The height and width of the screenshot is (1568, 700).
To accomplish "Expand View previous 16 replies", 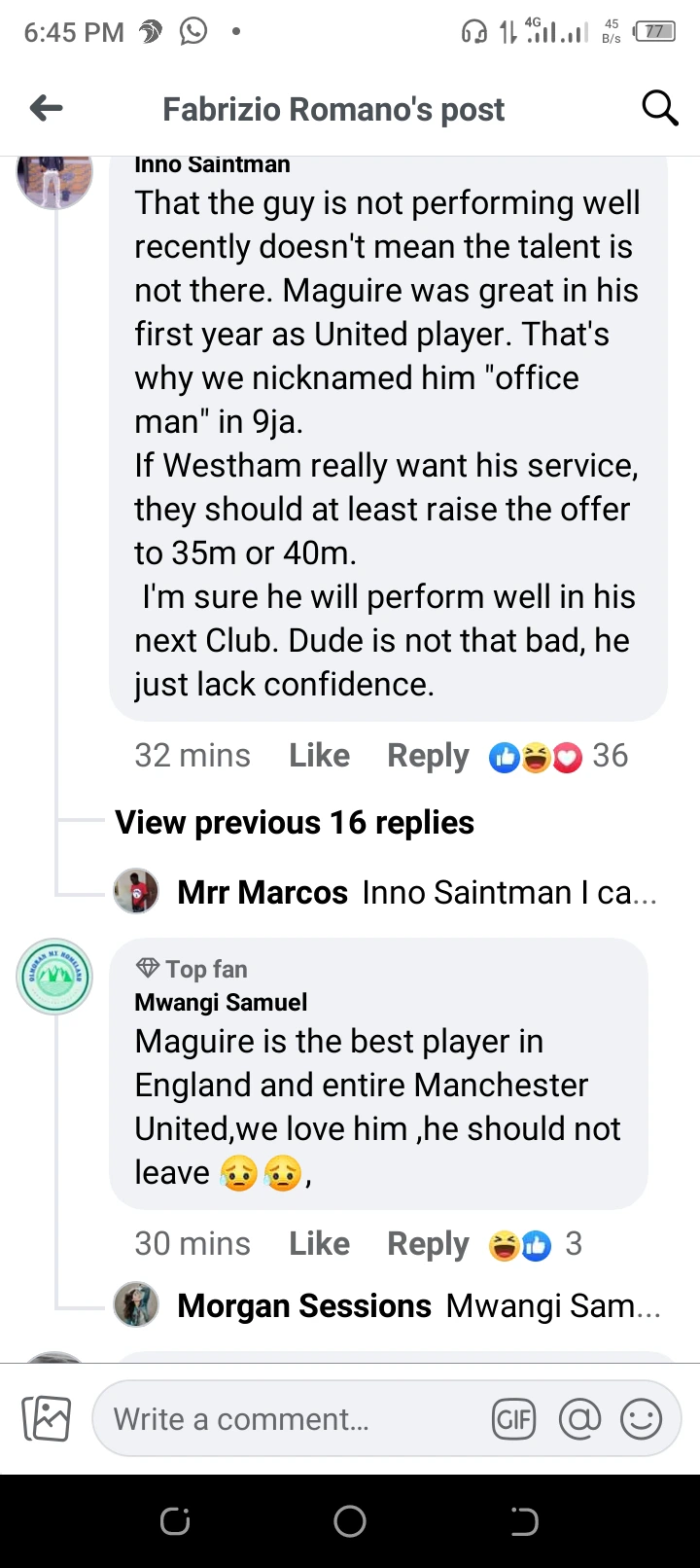I will coord(295,823).
